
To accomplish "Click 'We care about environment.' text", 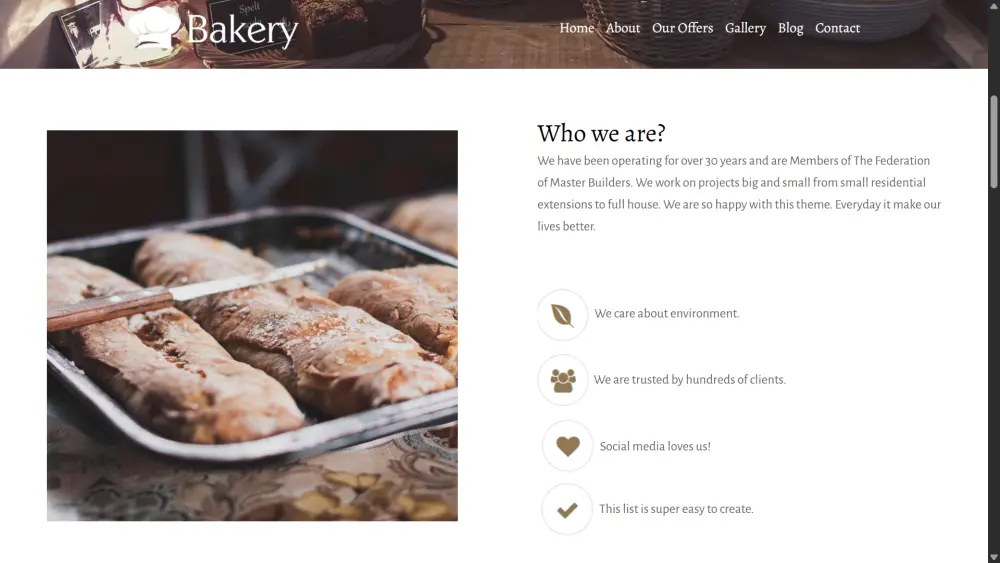I will [x=666, y=314].
